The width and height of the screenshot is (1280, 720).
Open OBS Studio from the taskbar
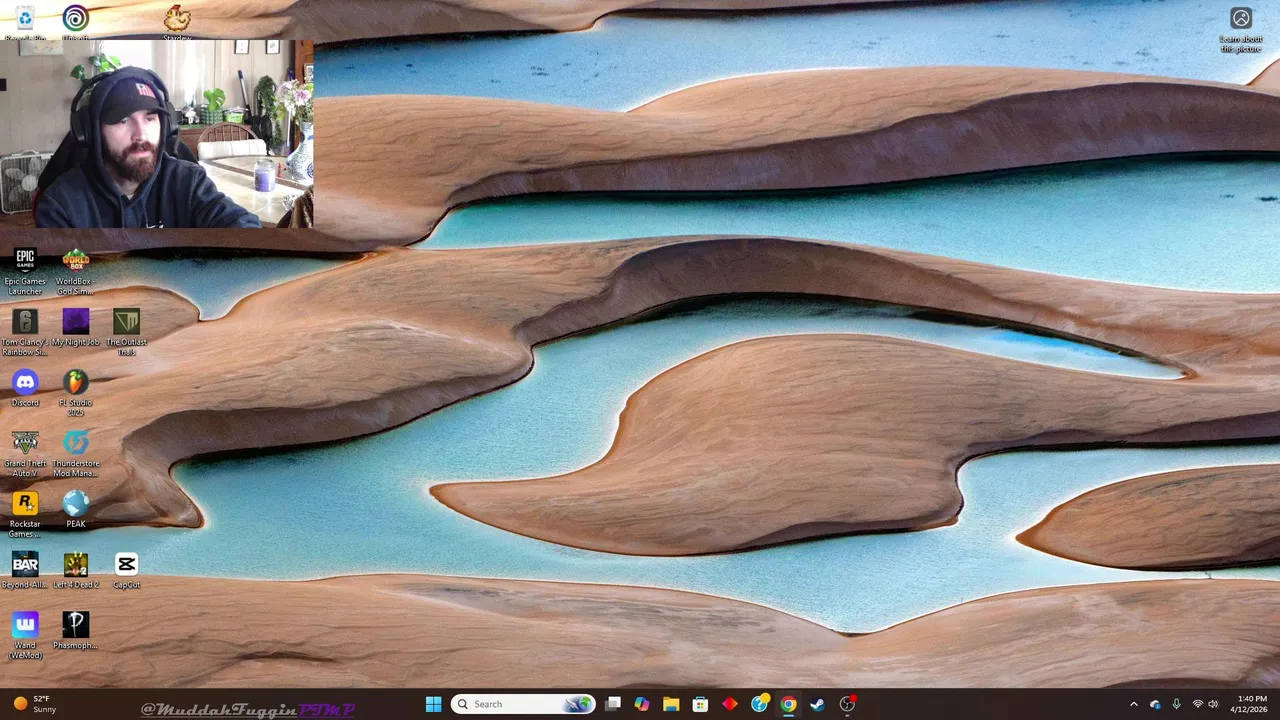coord(847,704)
